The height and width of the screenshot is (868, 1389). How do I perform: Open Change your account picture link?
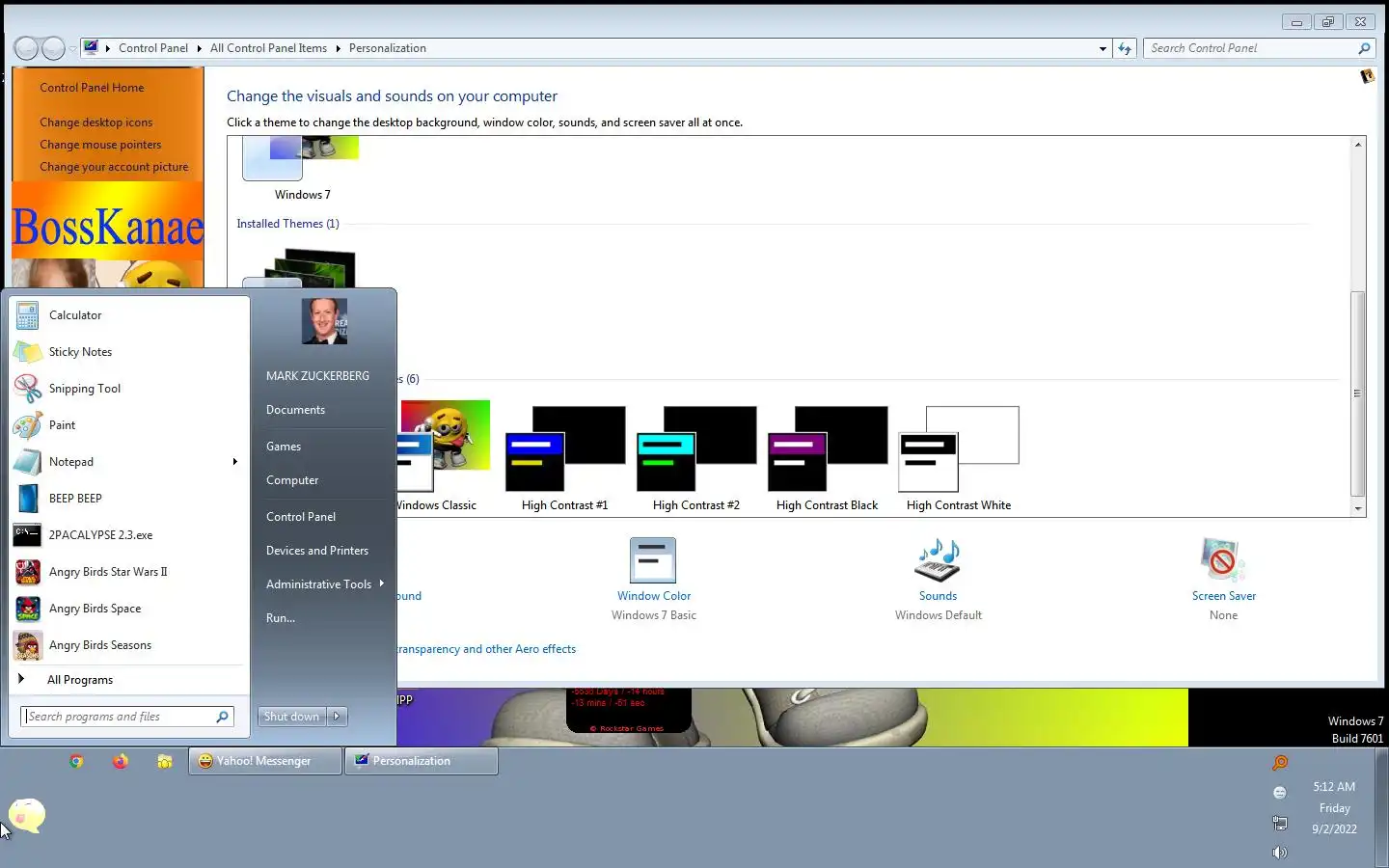(114, 167)
